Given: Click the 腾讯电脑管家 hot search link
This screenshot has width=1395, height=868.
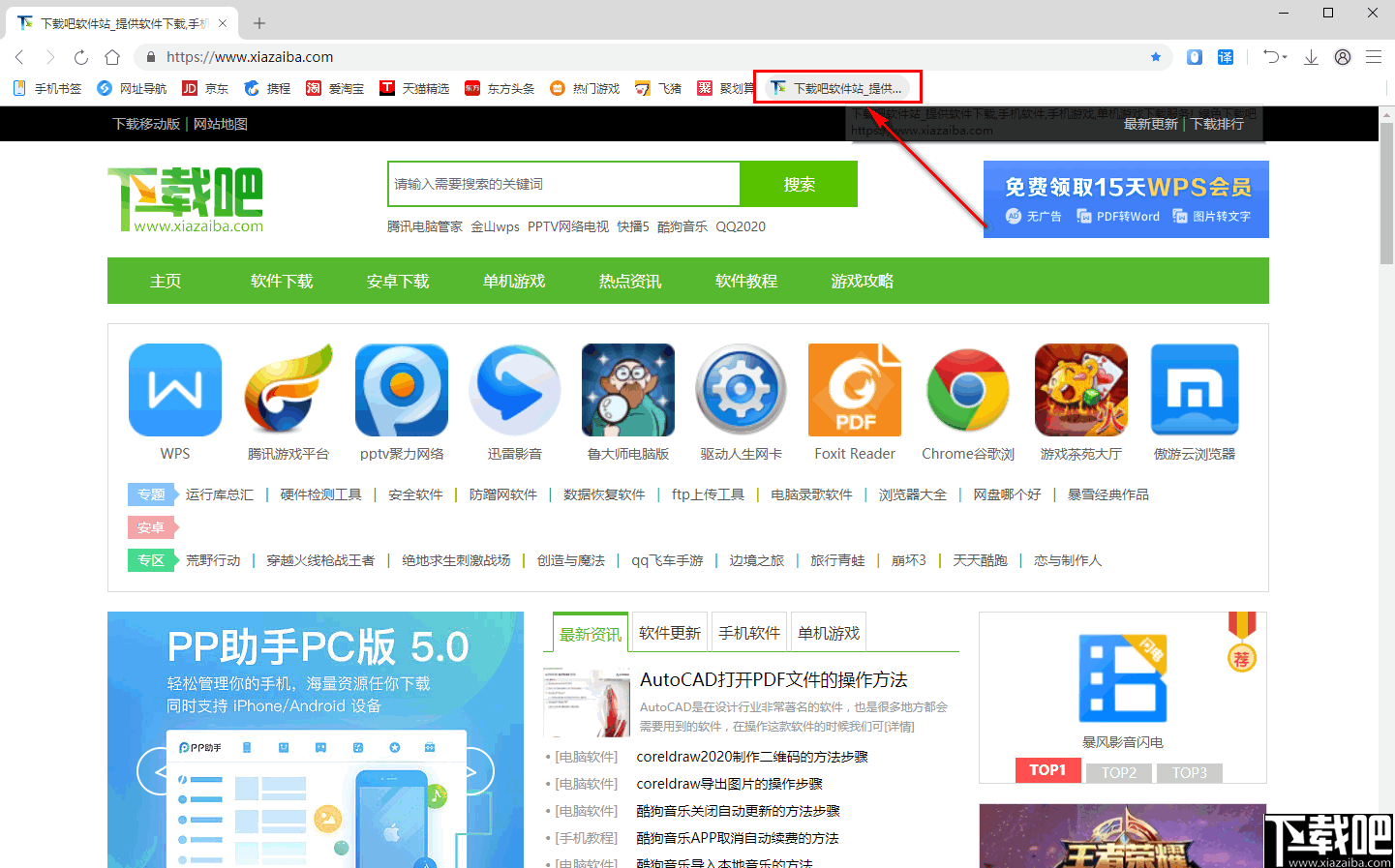Looking at the screenshot, I should tap(425, 226).
